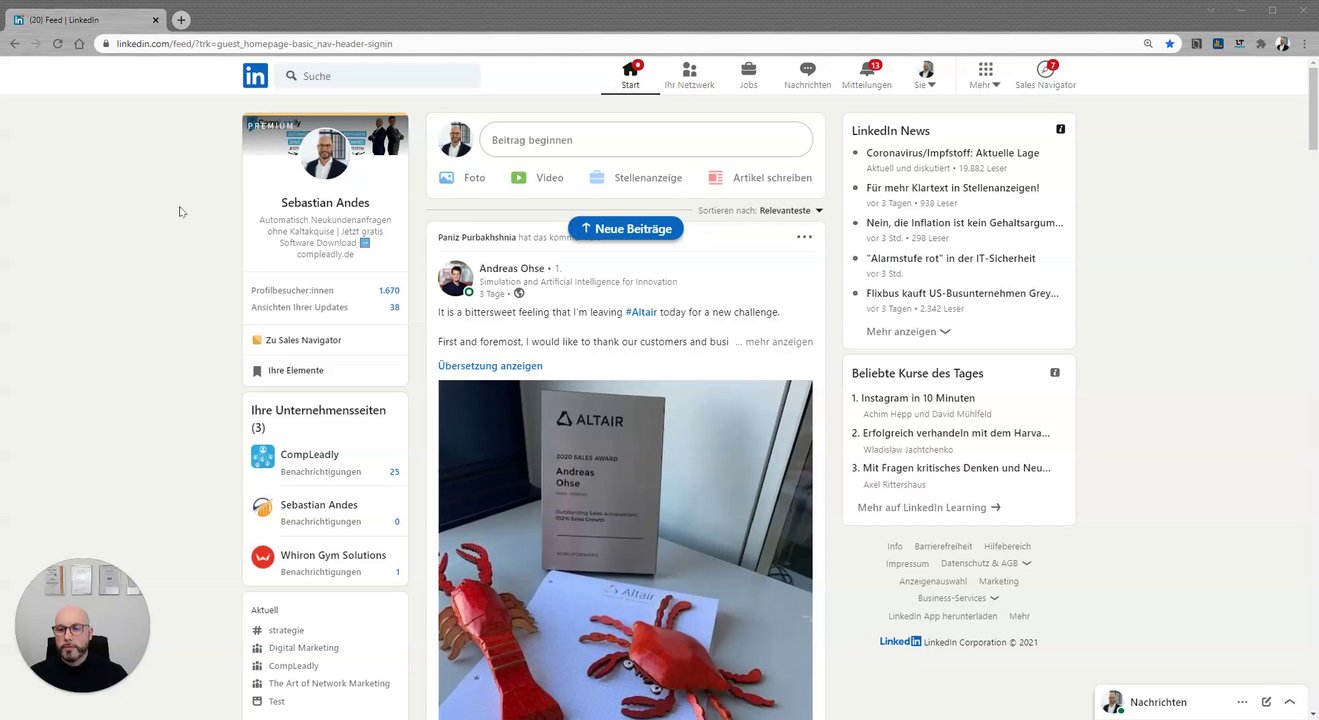
Task: Focus the Suche search field
Action: pyautogui.click(x=378, y=76)
